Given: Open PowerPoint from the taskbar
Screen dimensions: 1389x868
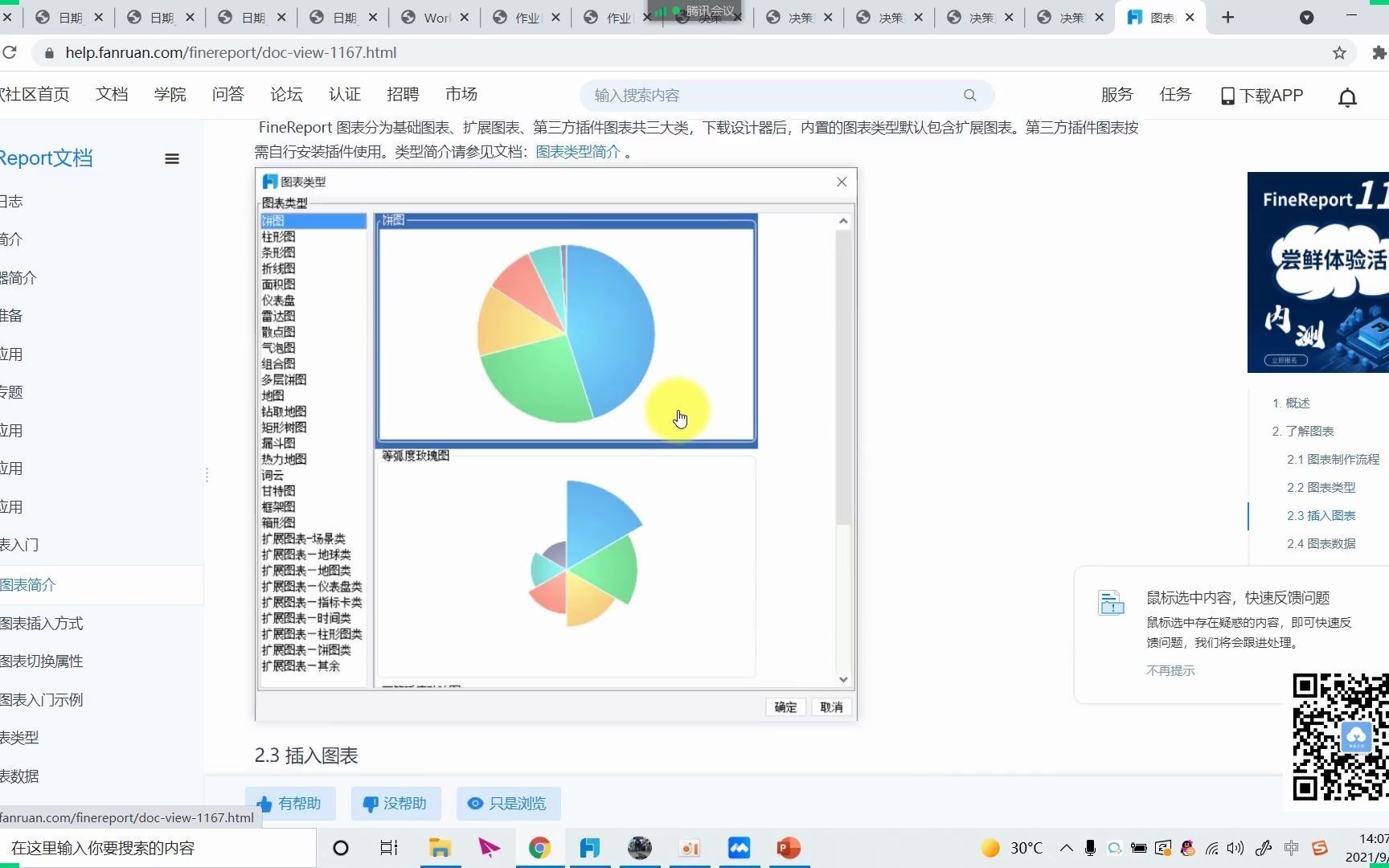Looking at the screenshot, I should 789,848.
